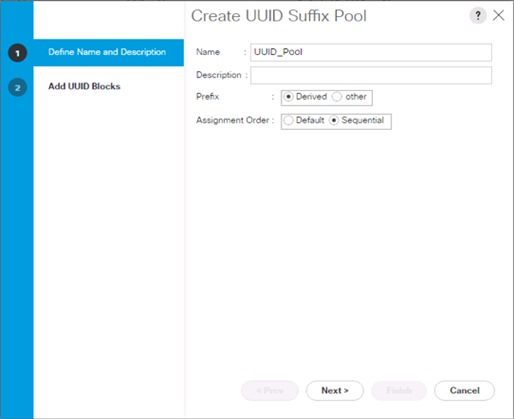Click the greyed-out Prev button

(x=270, y=391)
